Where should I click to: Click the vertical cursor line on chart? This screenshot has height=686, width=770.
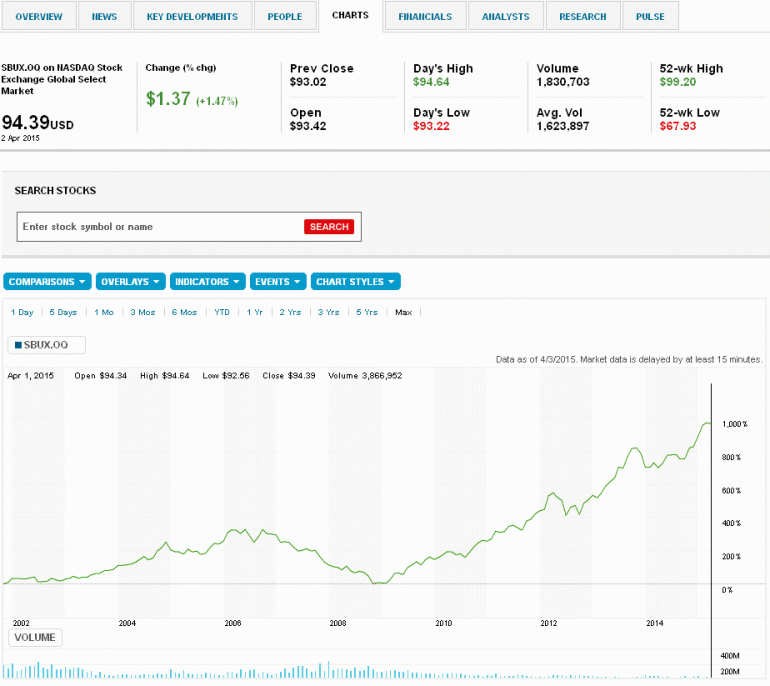711,500
